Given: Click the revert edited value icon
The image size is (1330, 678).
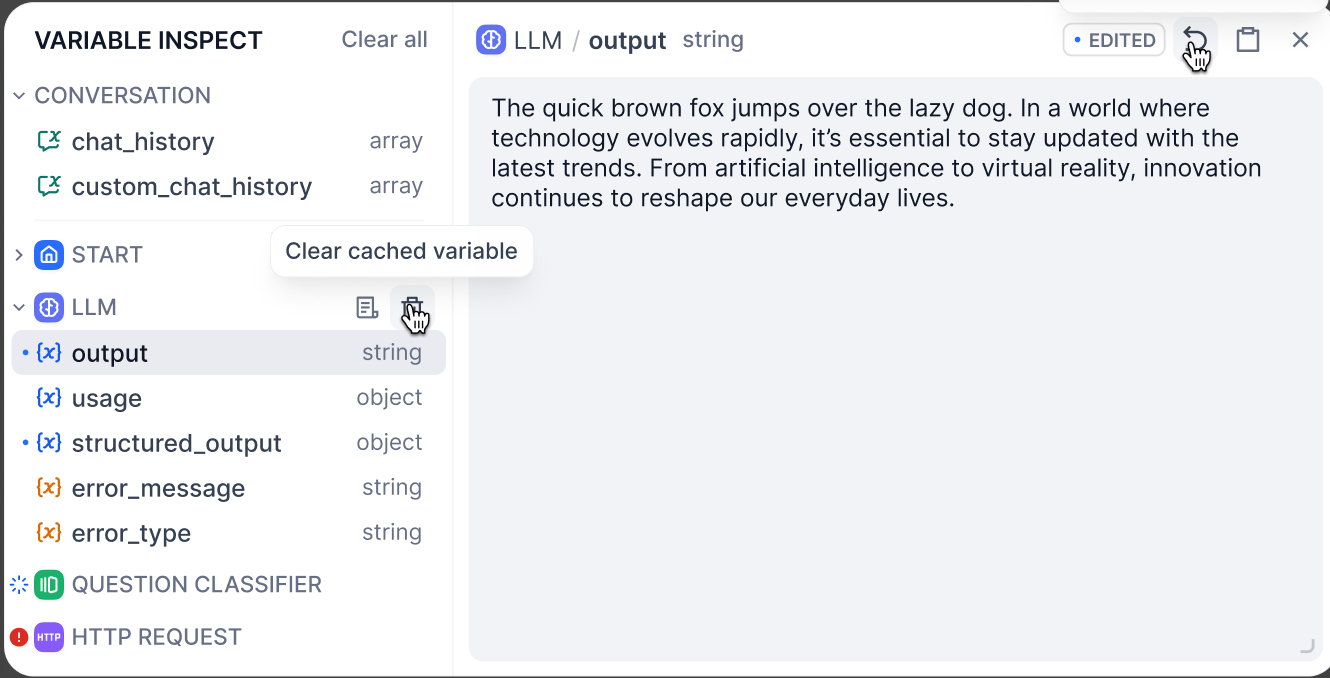Looking at the screenshot, I should point(1195,40).
